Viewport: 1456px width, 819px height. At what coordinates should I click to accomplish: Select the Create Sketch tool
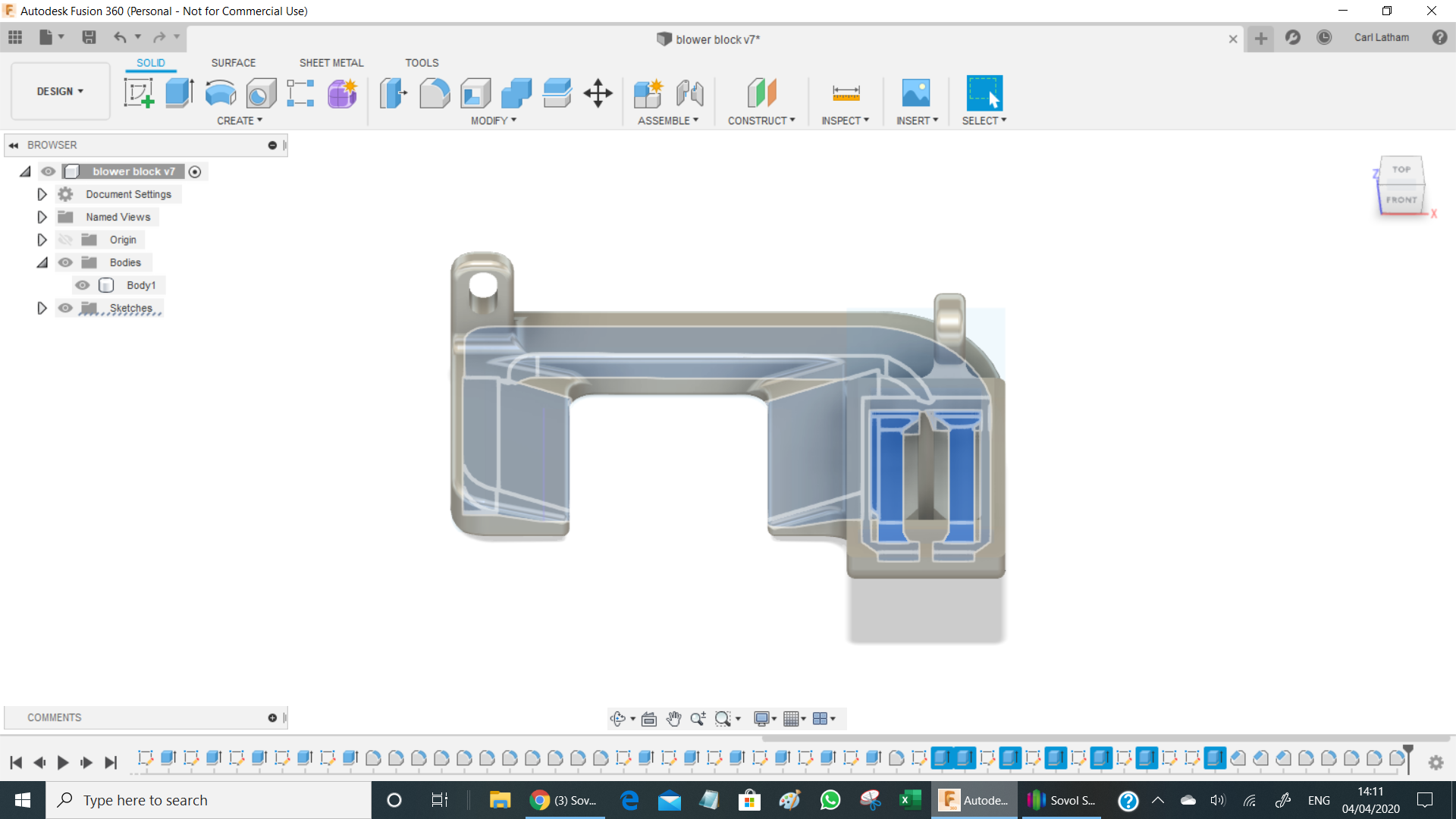click(x=139, y=93)
